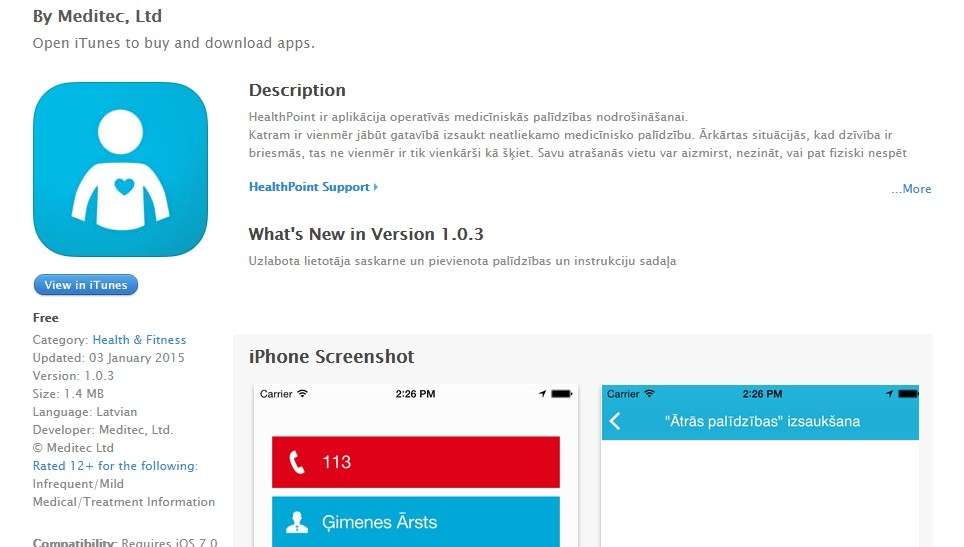
Task: Click the battery icon in second screenshot
Action: (908, 394)
